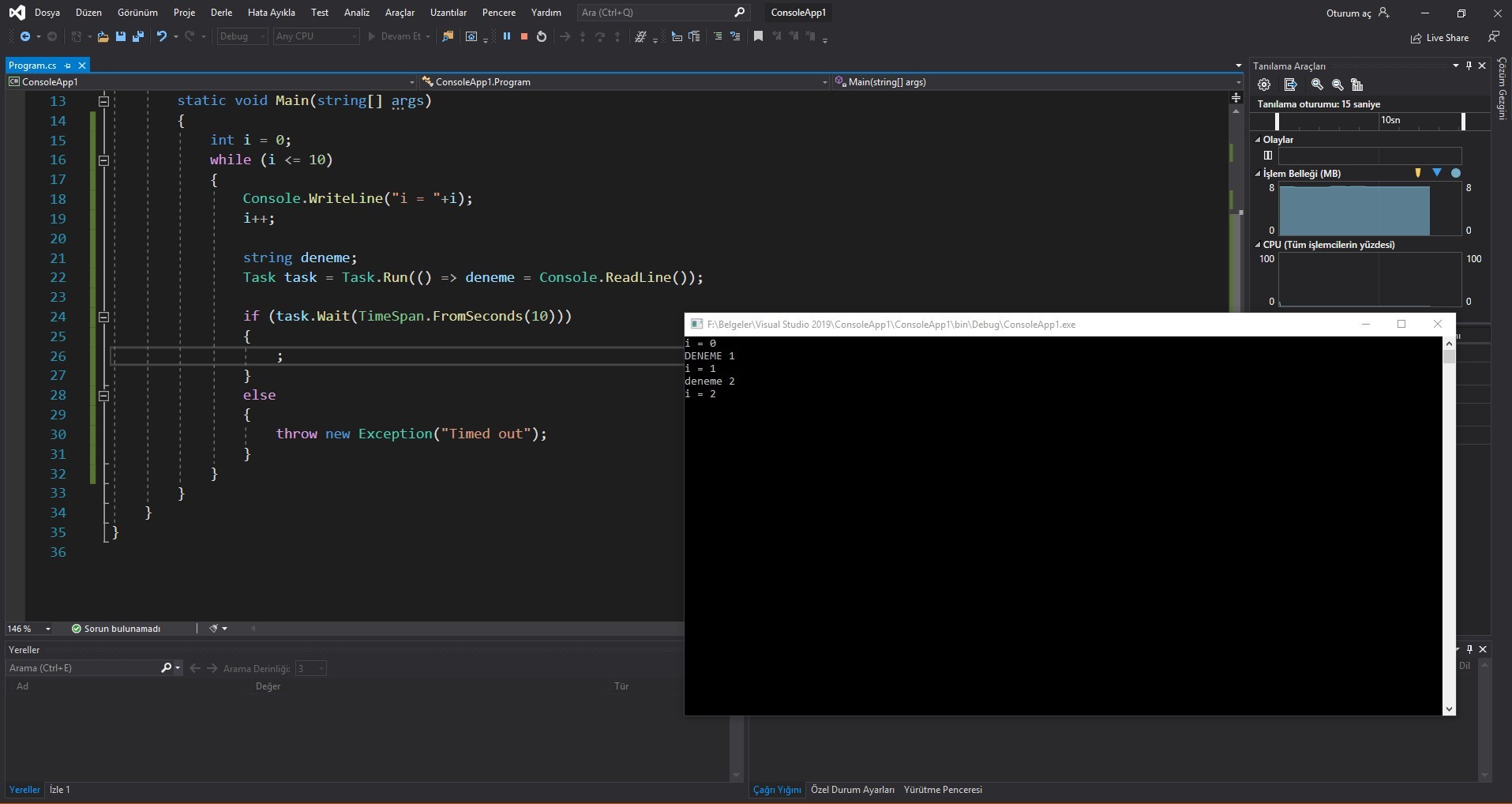The image size is (1512, 804).
Task: Toggle blue triangle snapshot marker in İşlem Belleği
Action: pos(1437,173)
